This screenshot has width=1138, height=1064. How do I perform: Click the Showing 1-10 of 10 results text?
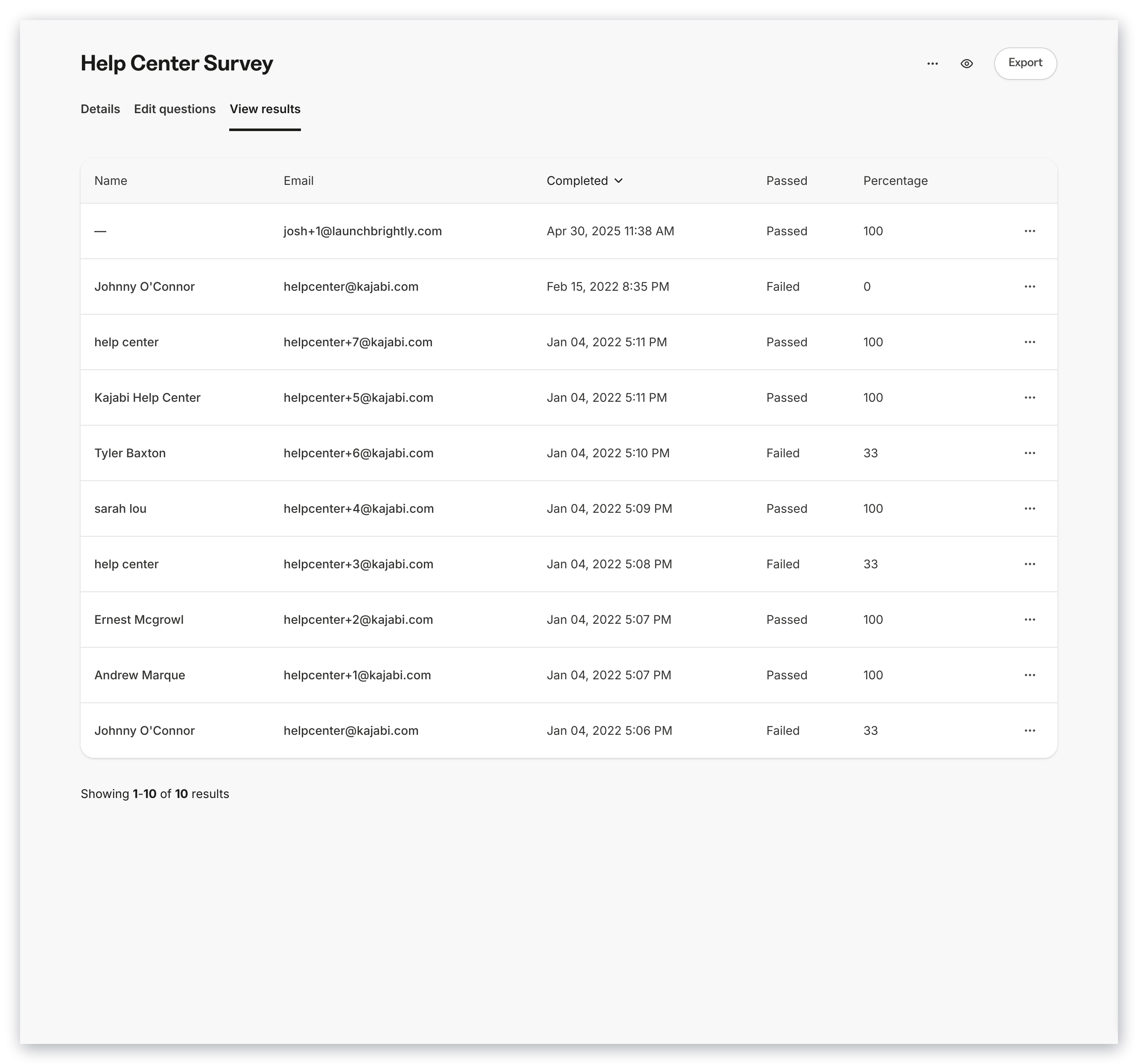click(155, 794)
